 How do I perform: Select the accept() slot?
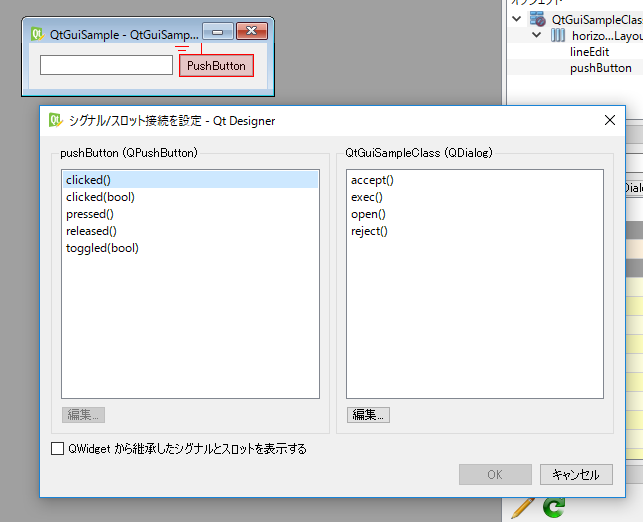click(474, 180)
